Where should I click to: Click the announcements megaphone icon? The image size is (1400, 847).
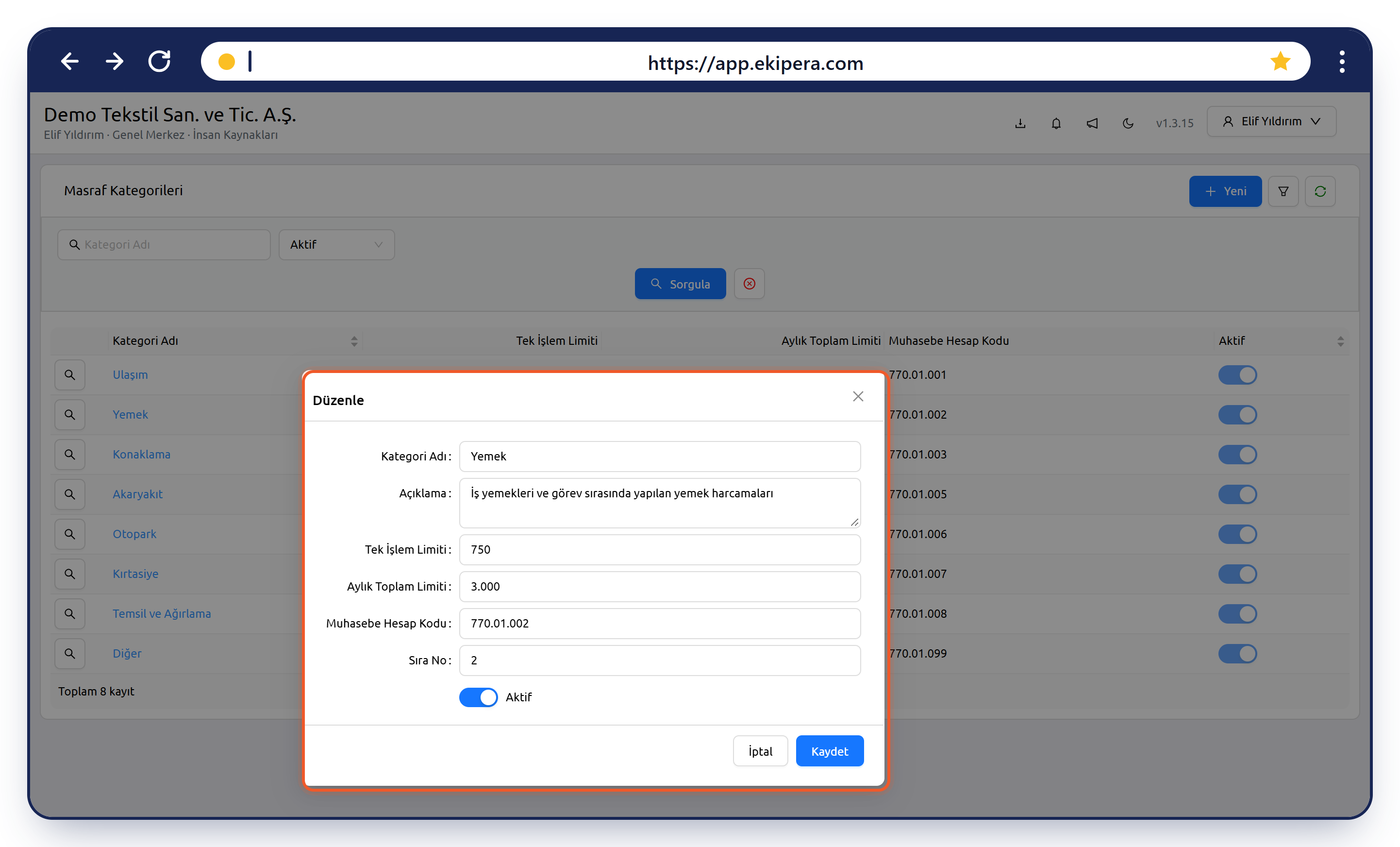click(x=1092, y=123)
